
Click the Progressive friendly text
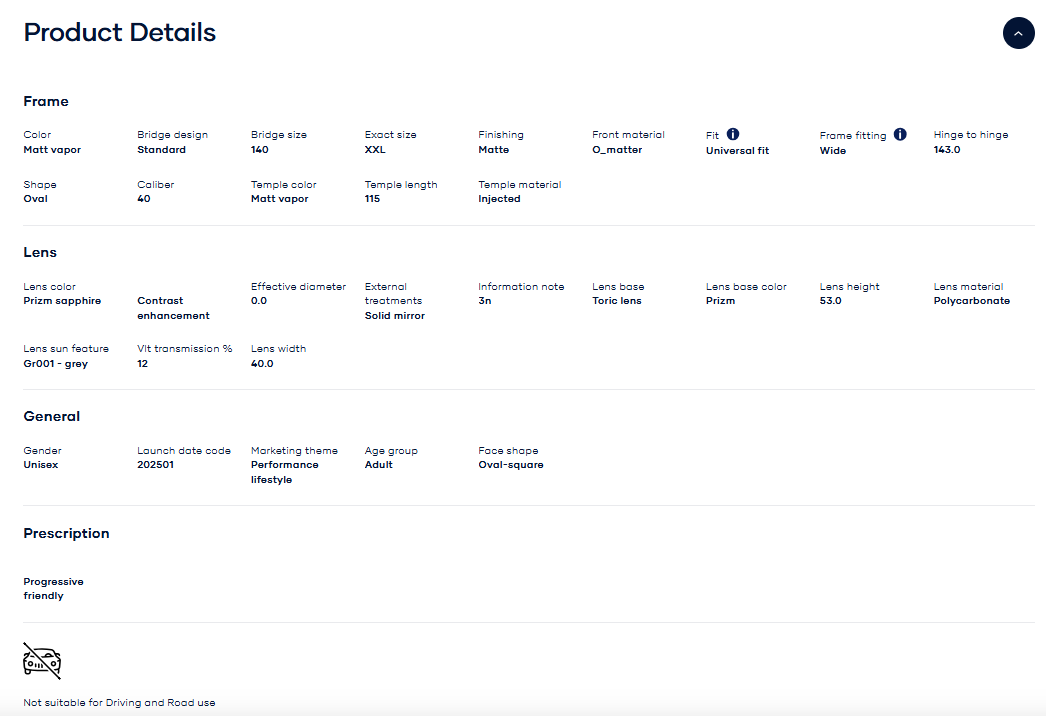point(53,589)
